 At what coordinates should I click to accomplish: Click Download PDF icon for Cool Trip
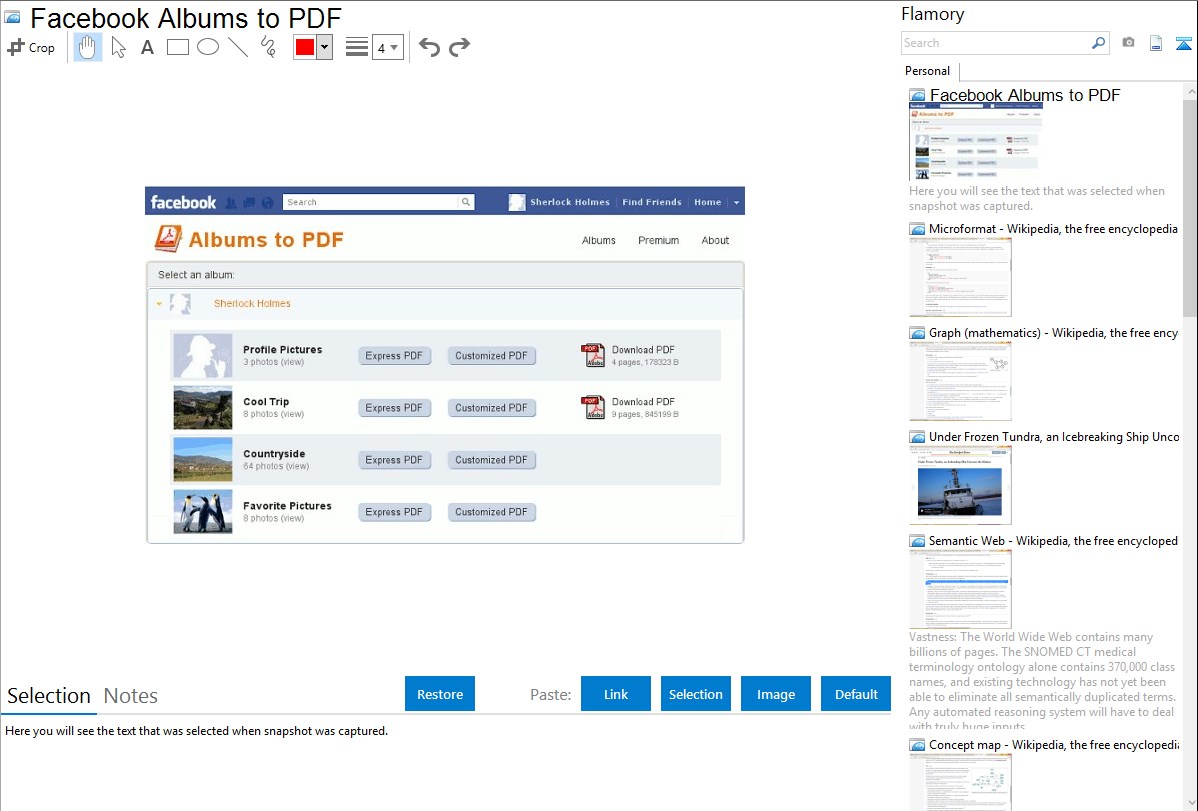coord(593,407)
